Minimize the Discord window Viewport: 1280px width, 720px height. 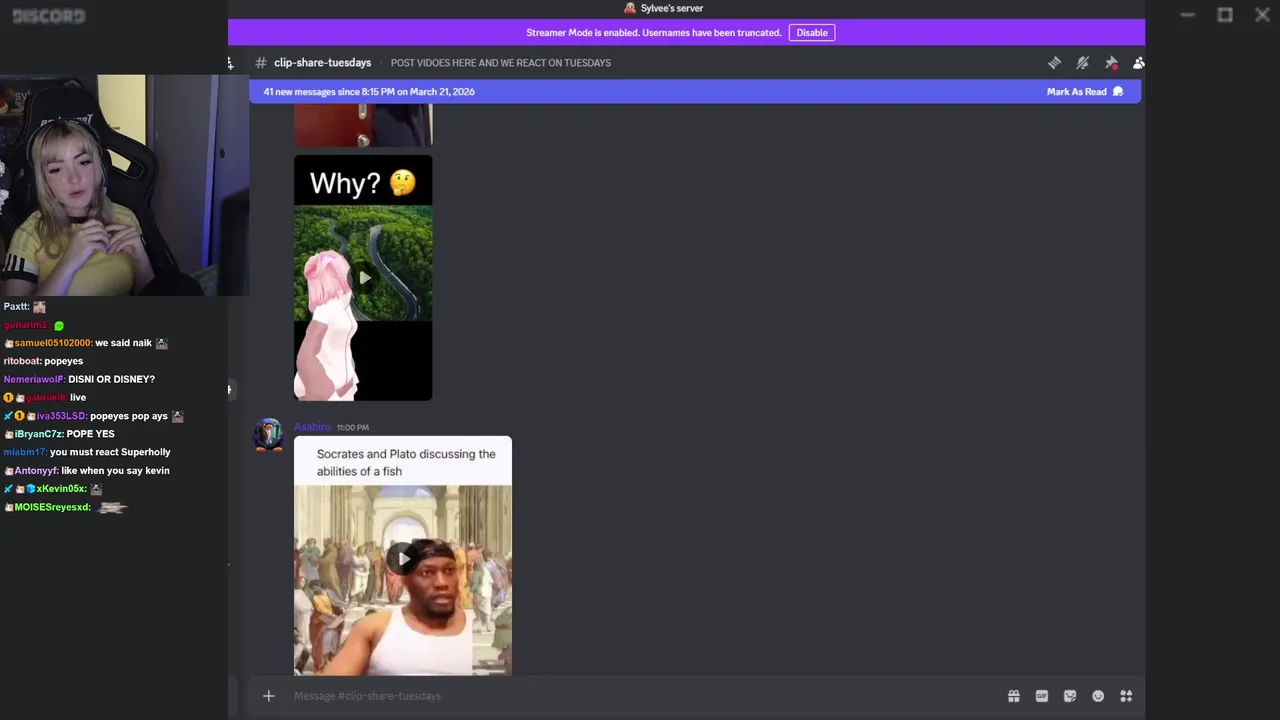click(1187, 15)
